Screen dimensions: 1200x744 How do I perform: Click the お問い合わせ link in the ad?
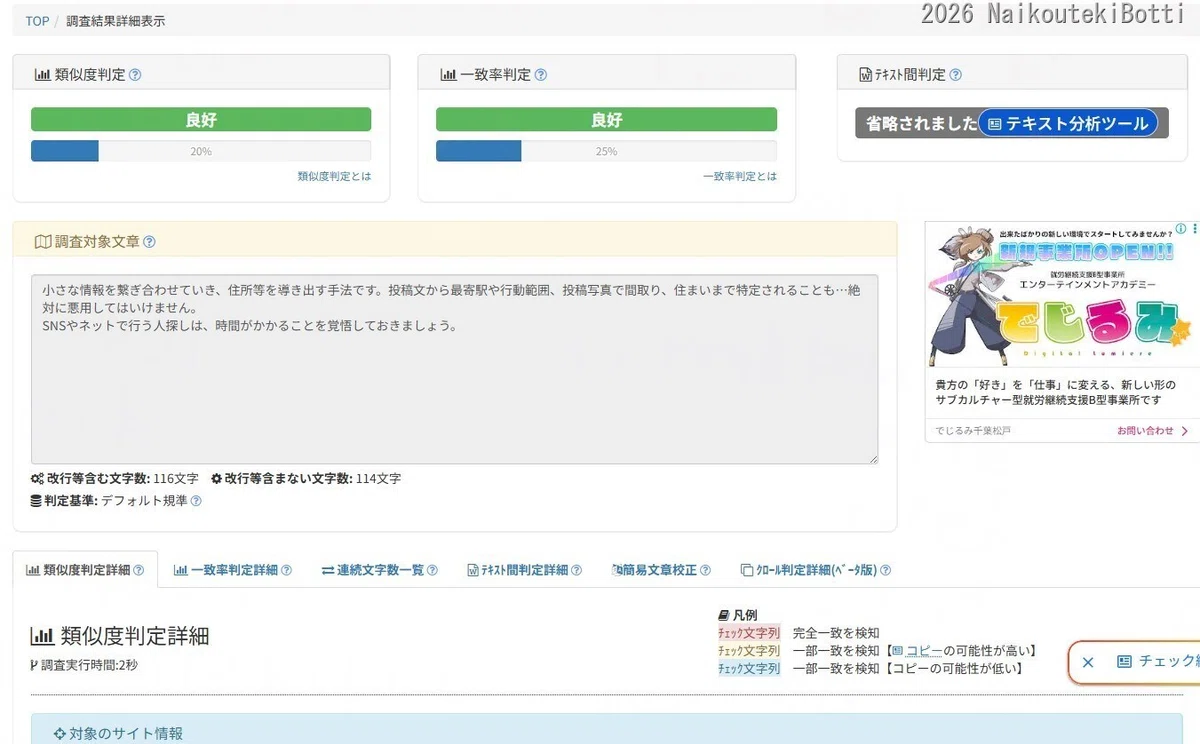point(1153,431)
